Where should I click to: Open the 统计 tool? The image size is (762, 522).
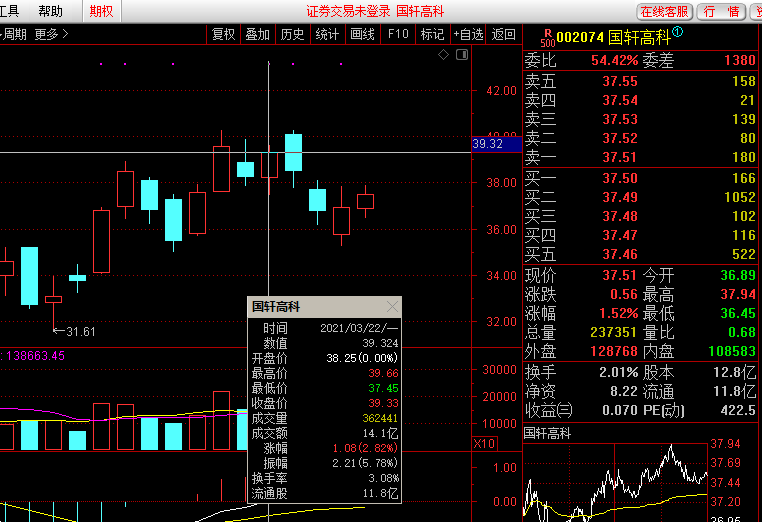click(327, 35)
